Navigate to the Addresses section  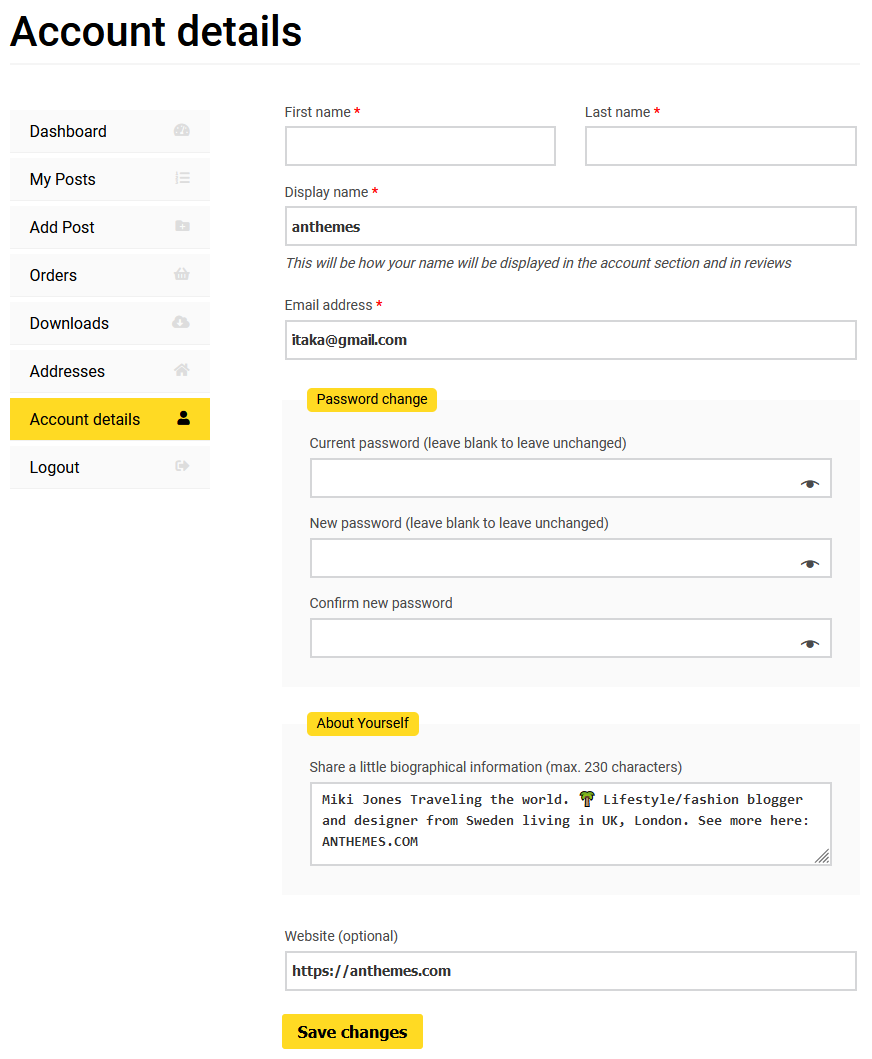[x=67, y=371]
